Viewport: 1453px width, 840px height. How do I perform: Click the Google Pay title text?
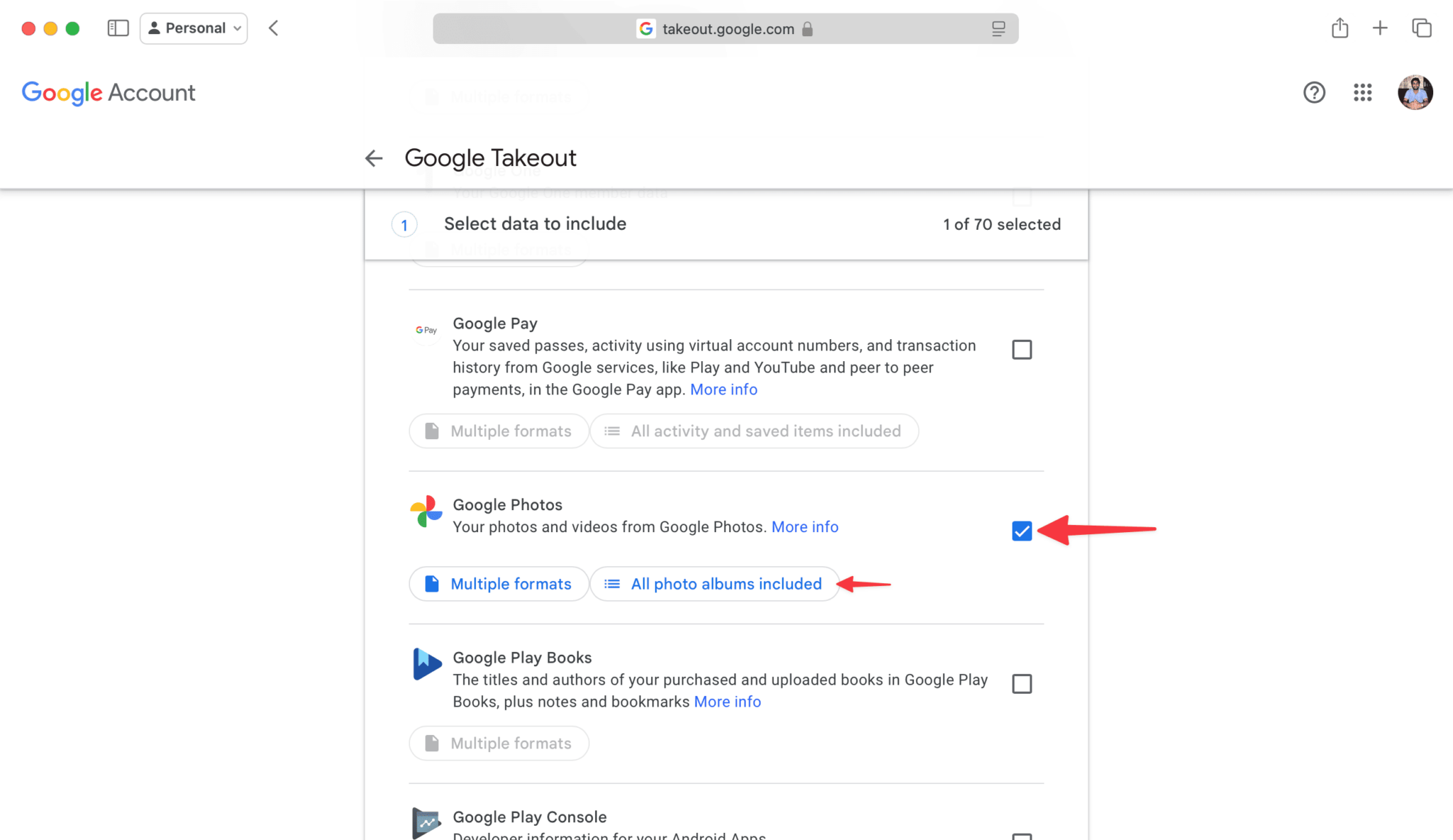point(495,324)
